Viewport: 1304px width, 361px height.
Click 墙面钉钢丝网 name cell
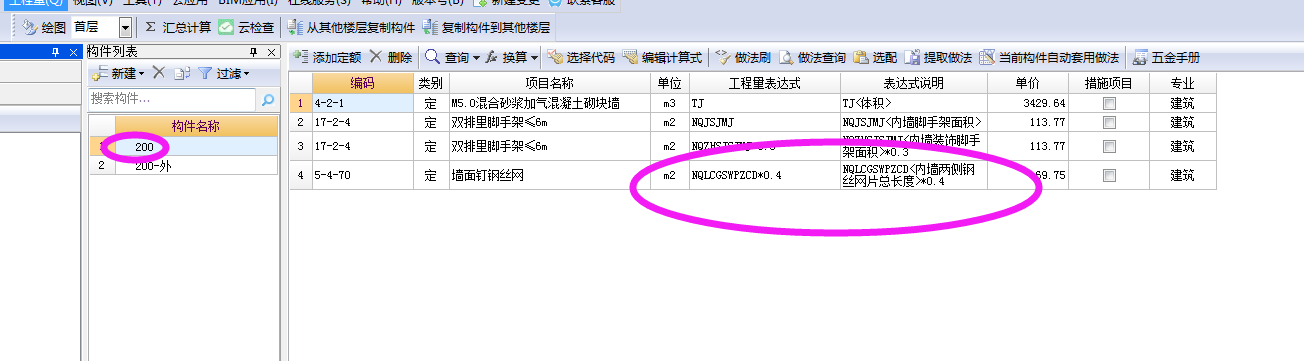[550, 176]
